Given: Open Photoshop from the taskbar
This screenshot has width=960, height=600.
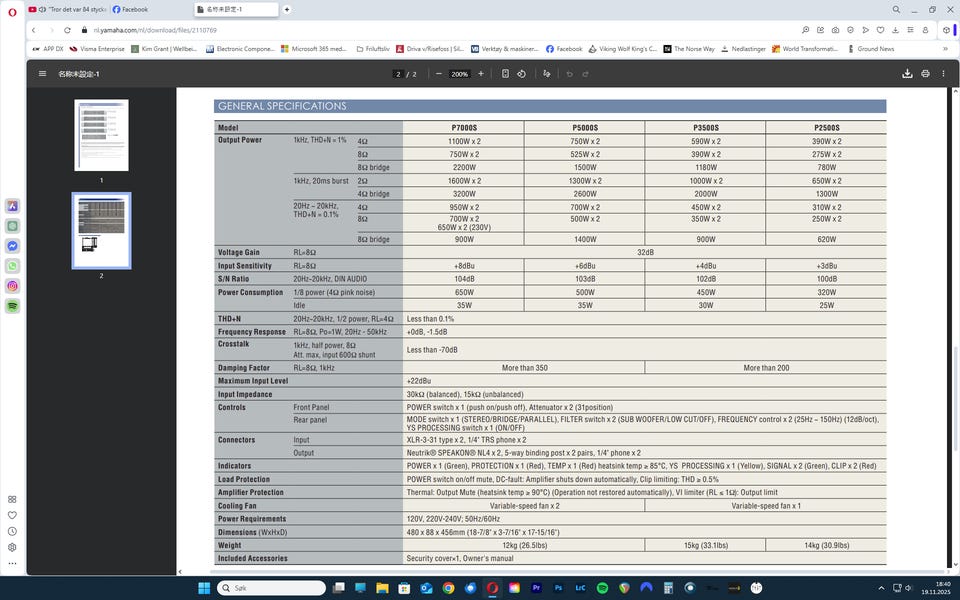Looking at the screenshot, I should [x=558, y=588].
